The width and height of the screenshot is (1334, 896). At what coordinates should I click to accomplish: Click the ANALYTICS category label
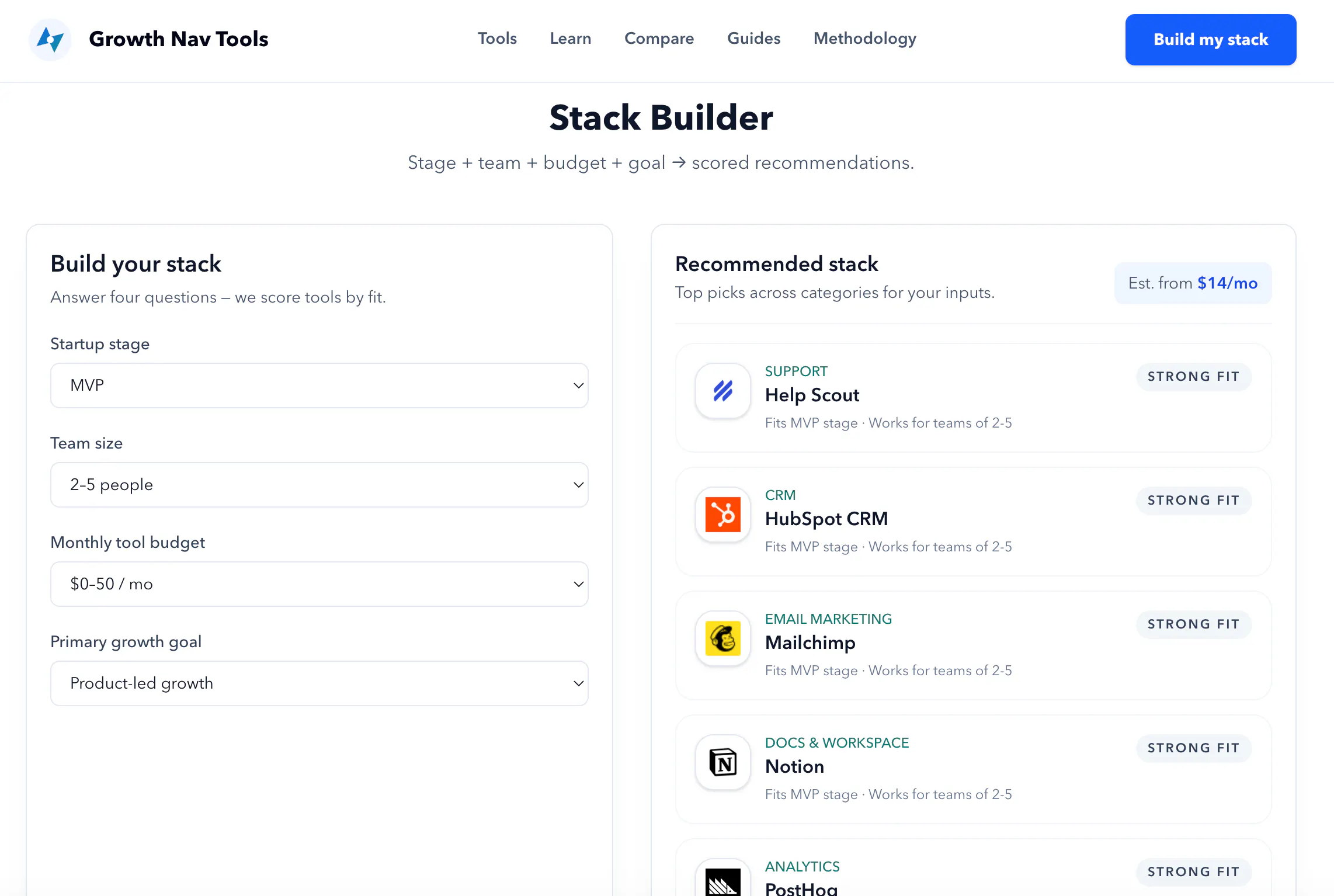803,867
